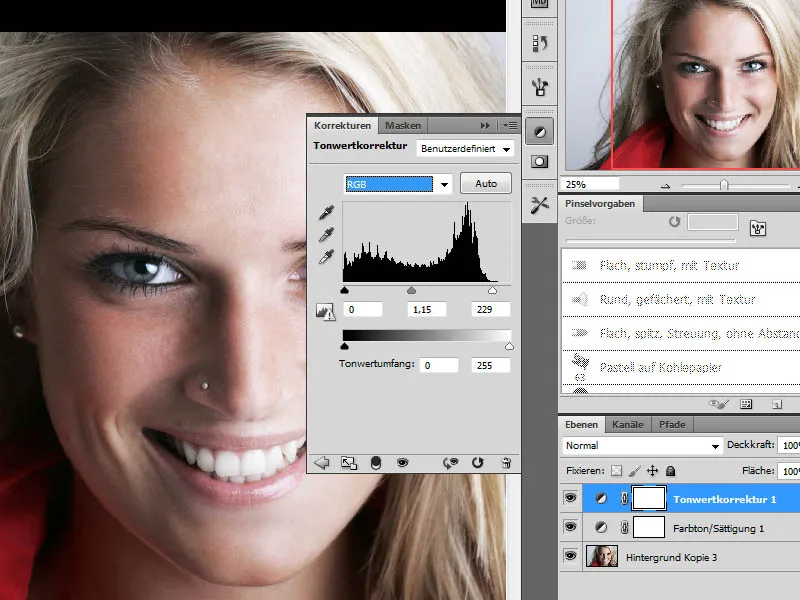Select the white point eyedropper
Screen dimensions: 800x600
tap(326, 256)
